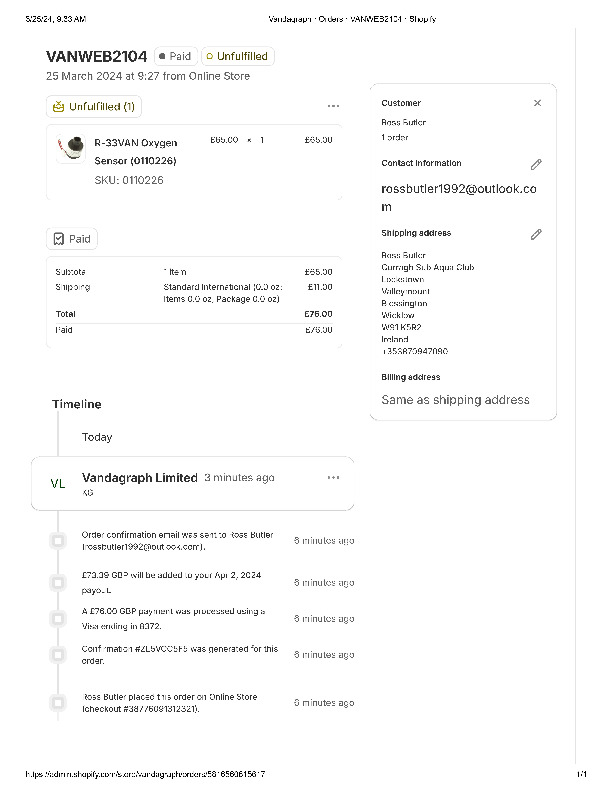Image resolution: width=612 pixels, height=792 pixels.
Task: Select the order confirmation email timeline marker
Action: tap(58, 540)
